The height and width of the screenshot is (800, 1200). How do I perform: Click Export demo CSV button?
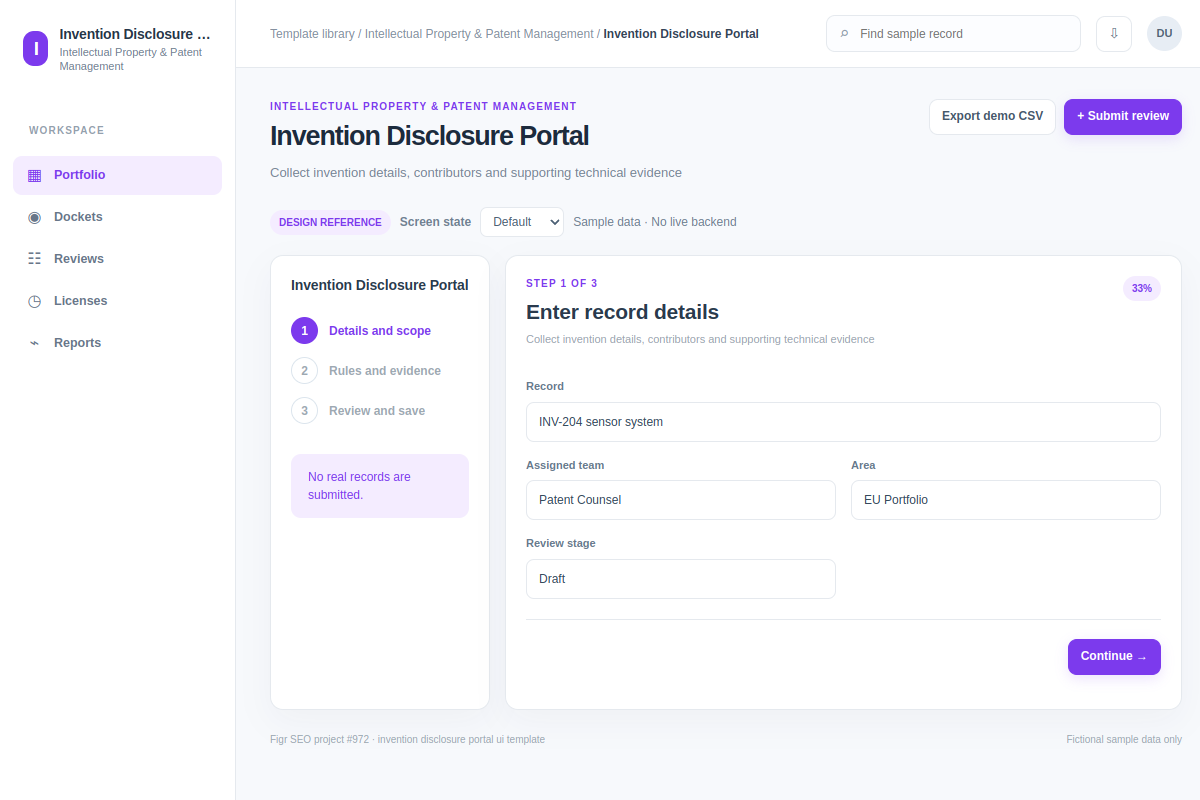click(992, 116)
